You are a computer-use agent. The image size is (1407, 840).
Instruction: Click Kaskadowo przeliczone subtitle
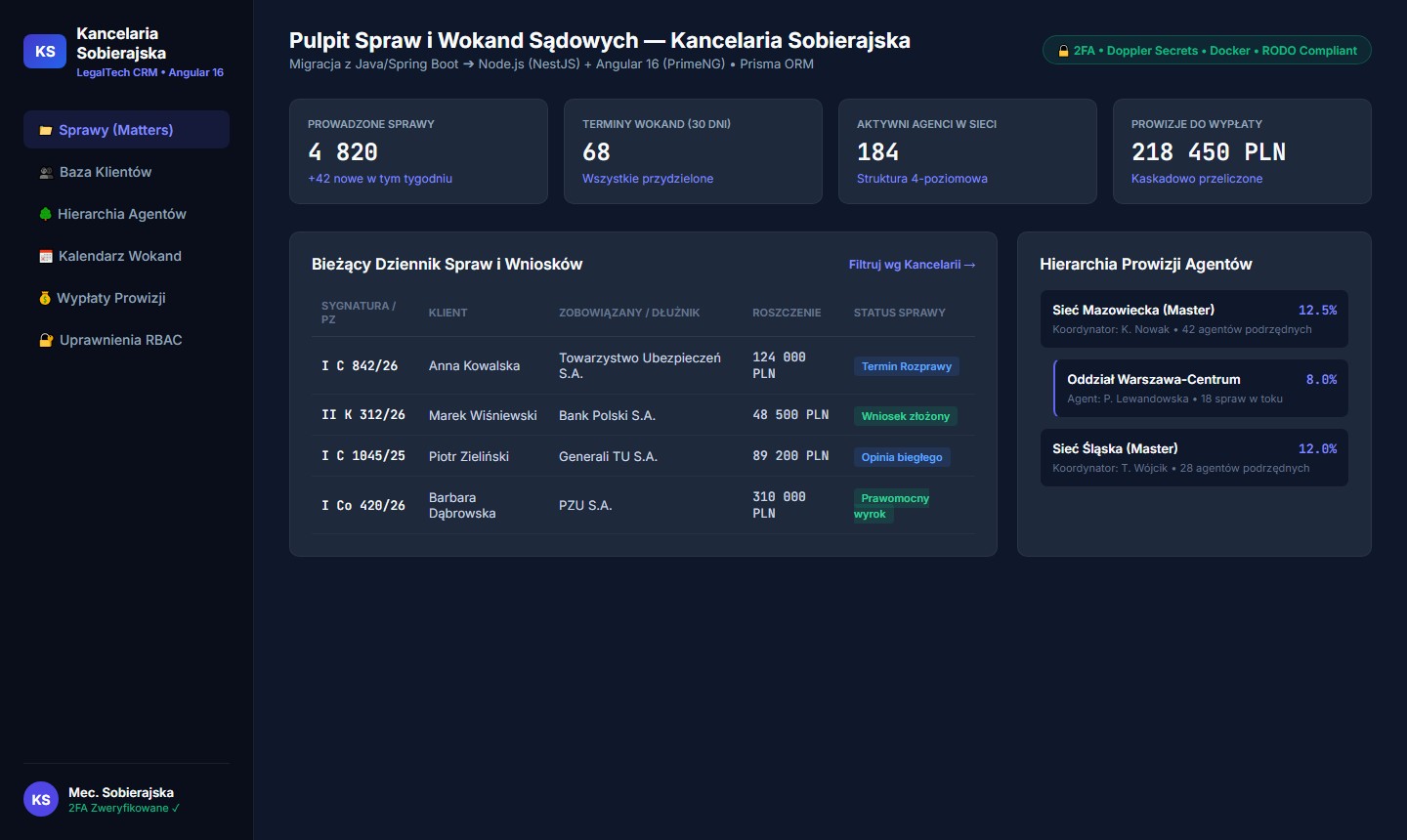click(x=1197, y=179)
